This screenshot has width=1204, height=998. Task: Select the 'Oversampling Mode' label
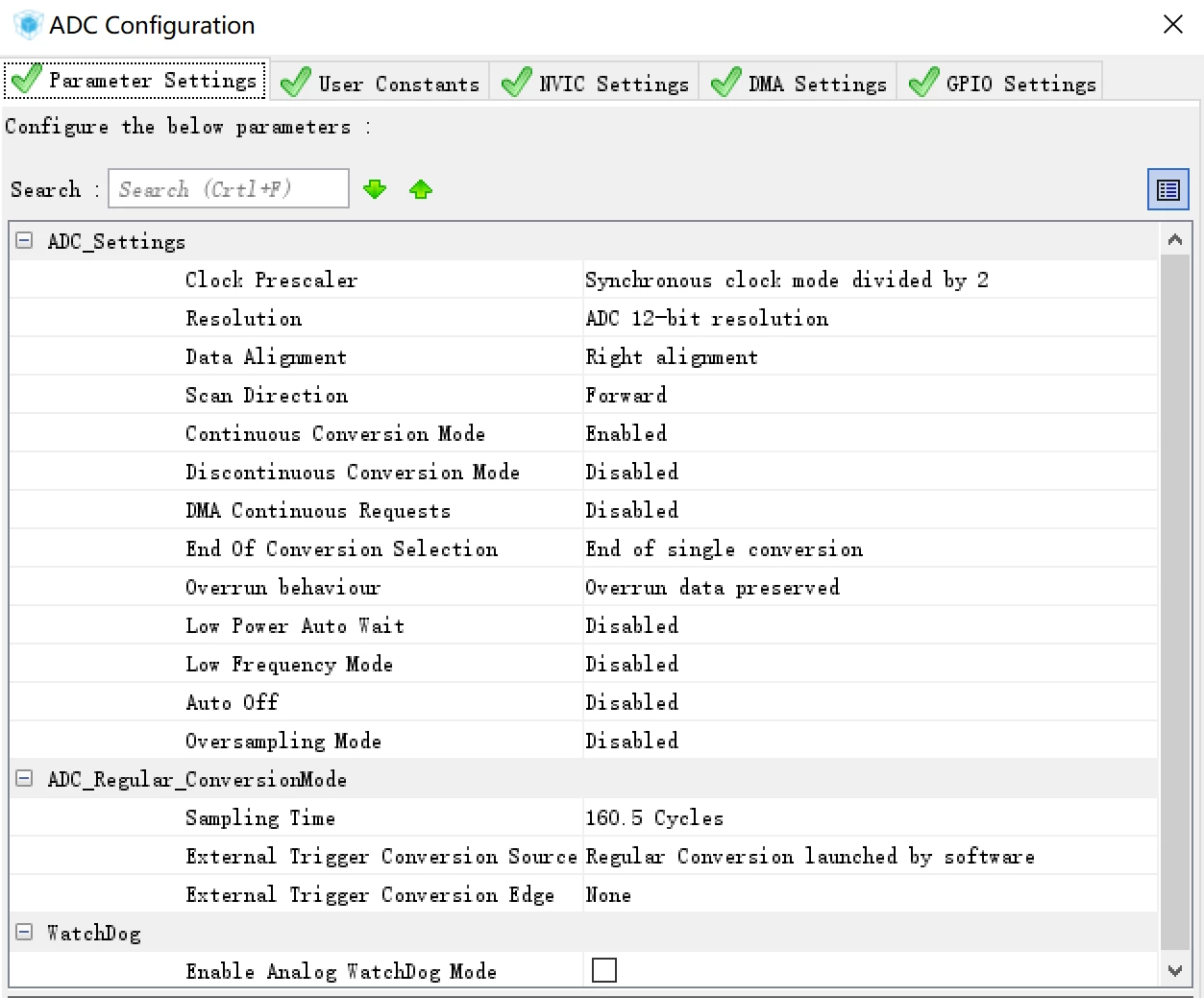tap(283, 741)
